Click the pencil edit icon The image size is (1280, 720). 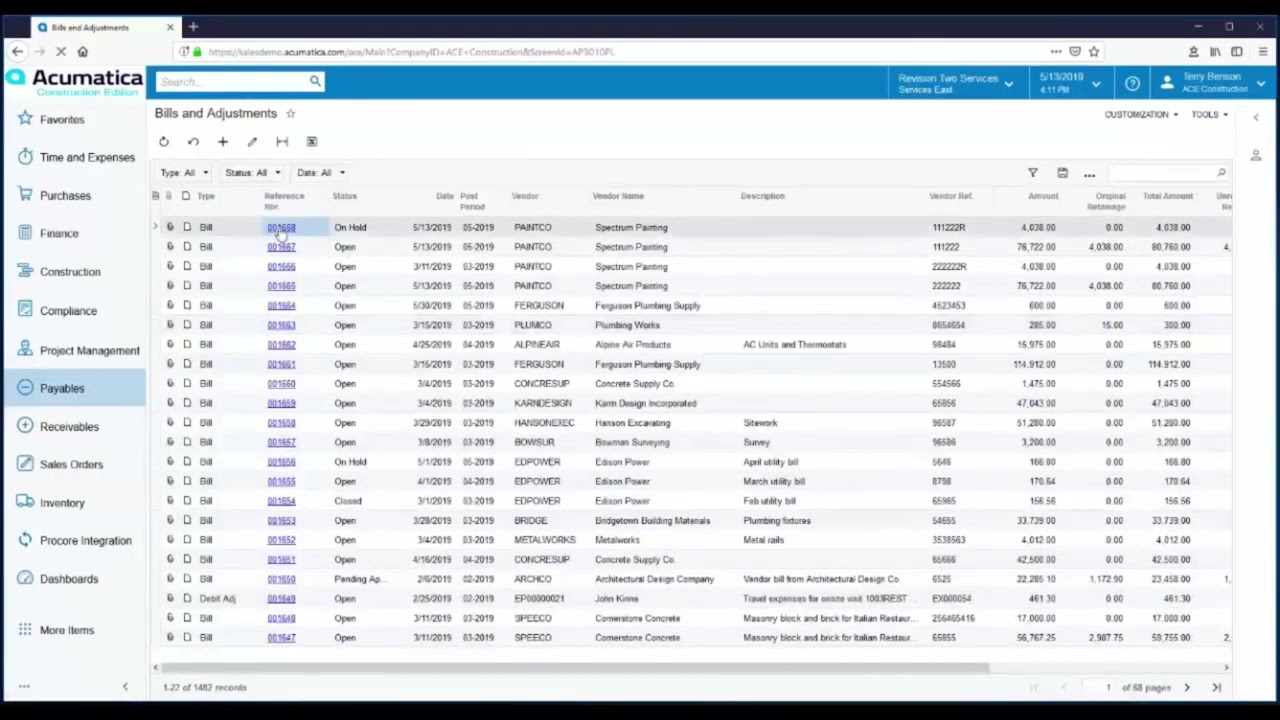click(252, 142)
